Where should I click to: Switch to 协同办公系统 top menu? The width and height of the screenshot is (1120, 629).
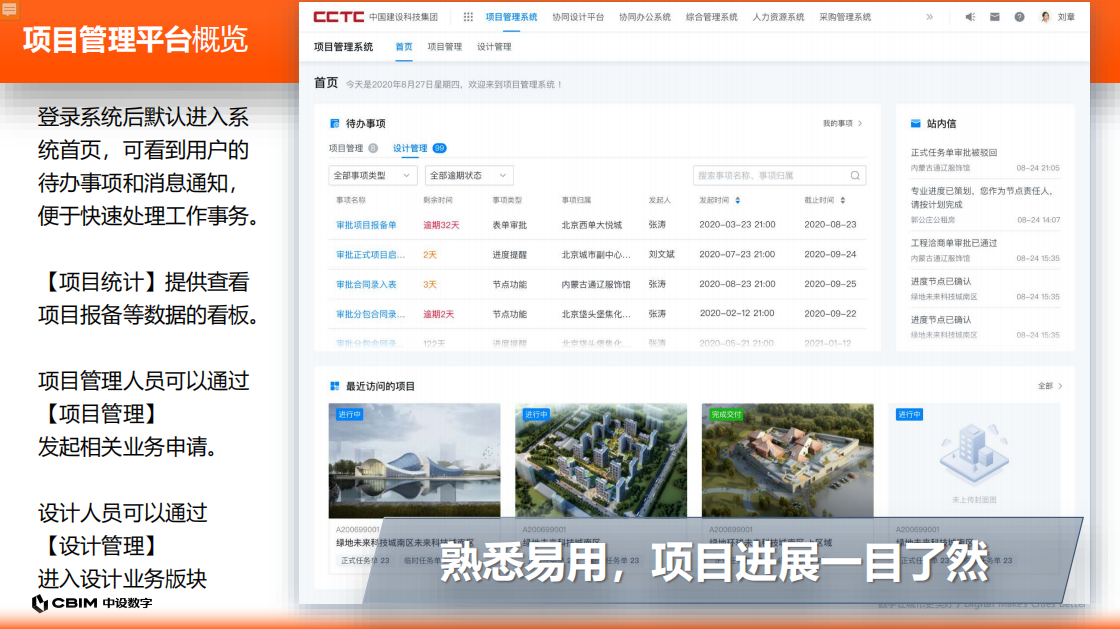[x=645, y=17]
